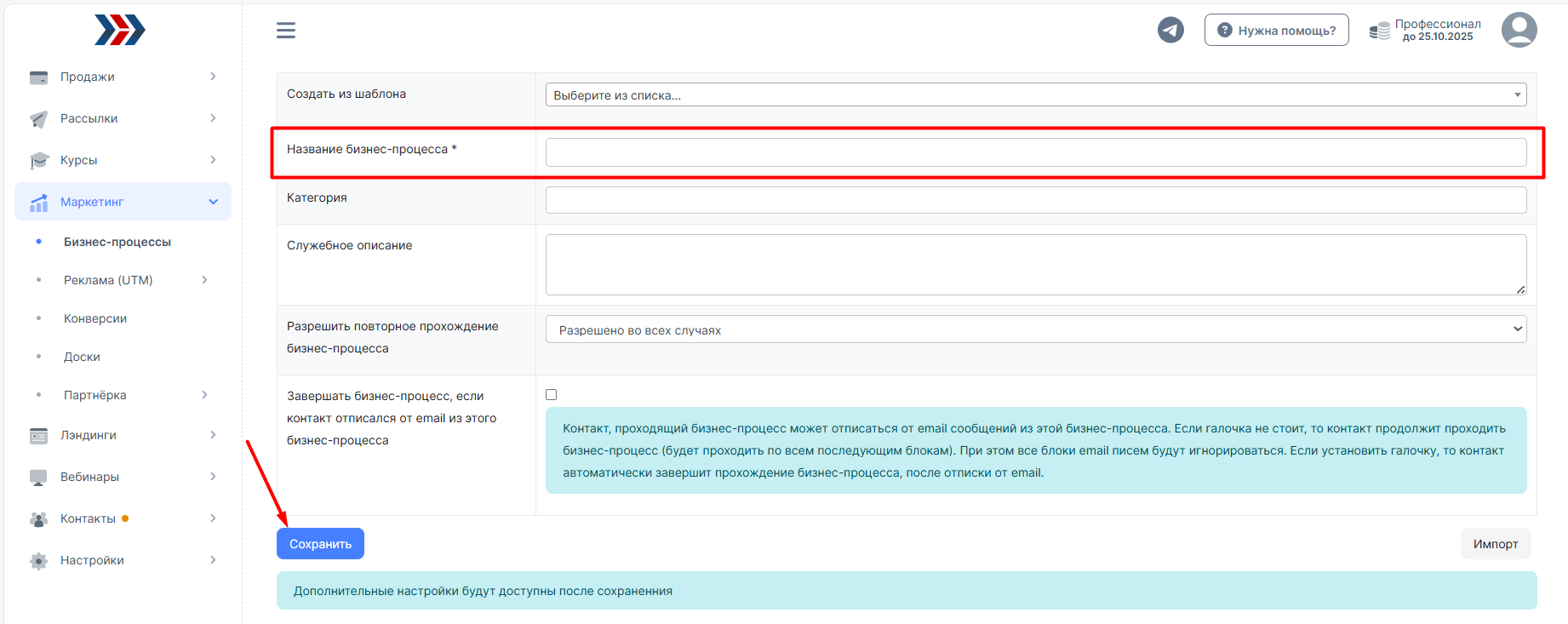Toggle the hamburger menu icon

point(286,31)
